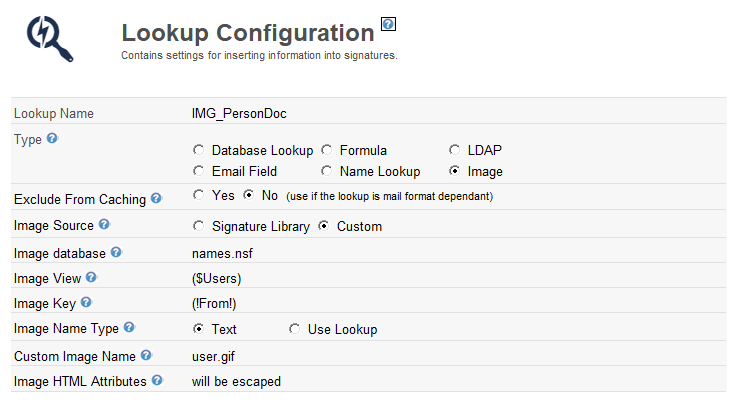Open help for Image Name Type
The width and height of the screenshot is (748, 417).
pos(128,327)
